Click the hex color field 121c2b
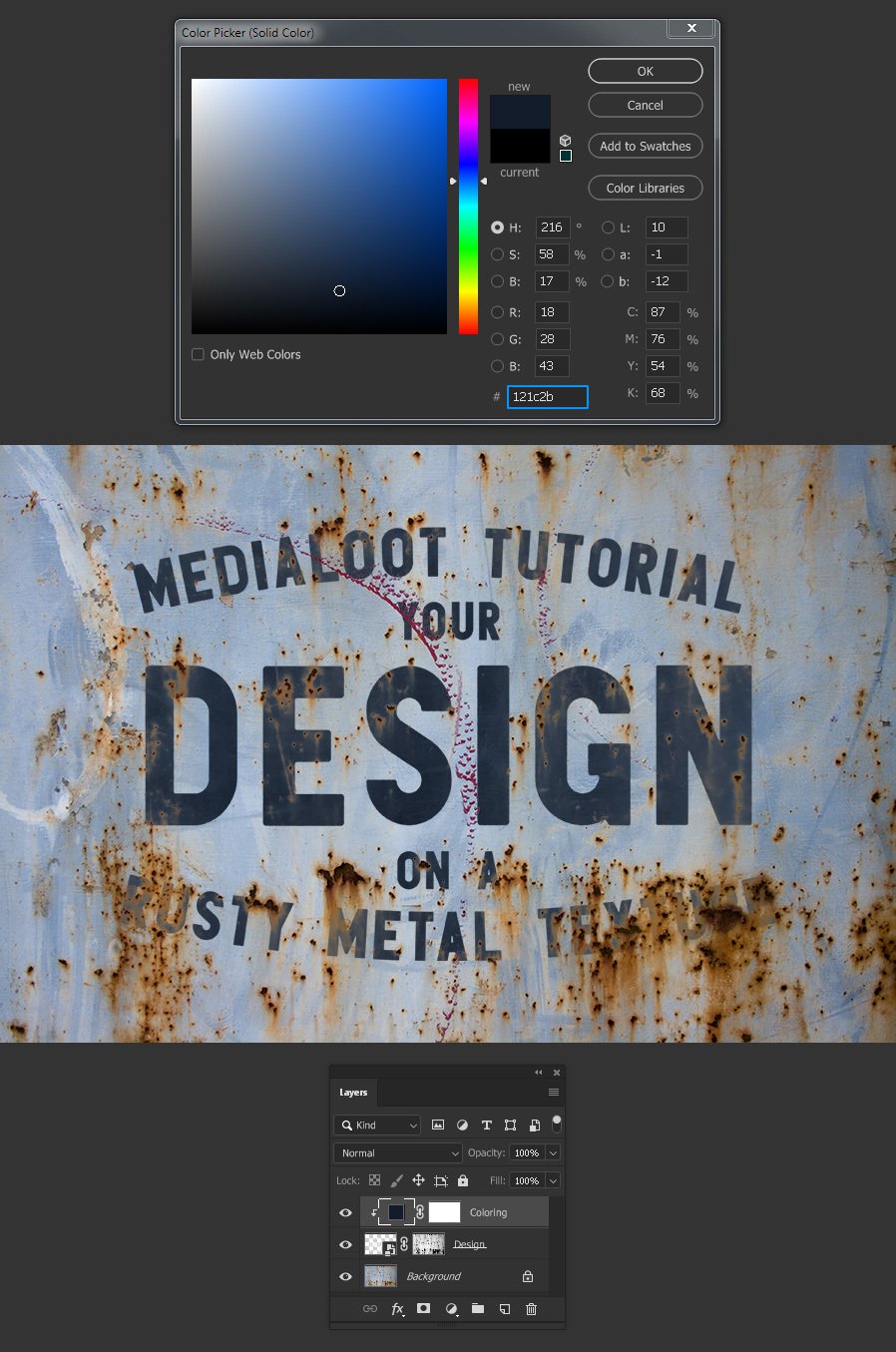Screen dimensions: 896x1352 click(x=547, y=397)
